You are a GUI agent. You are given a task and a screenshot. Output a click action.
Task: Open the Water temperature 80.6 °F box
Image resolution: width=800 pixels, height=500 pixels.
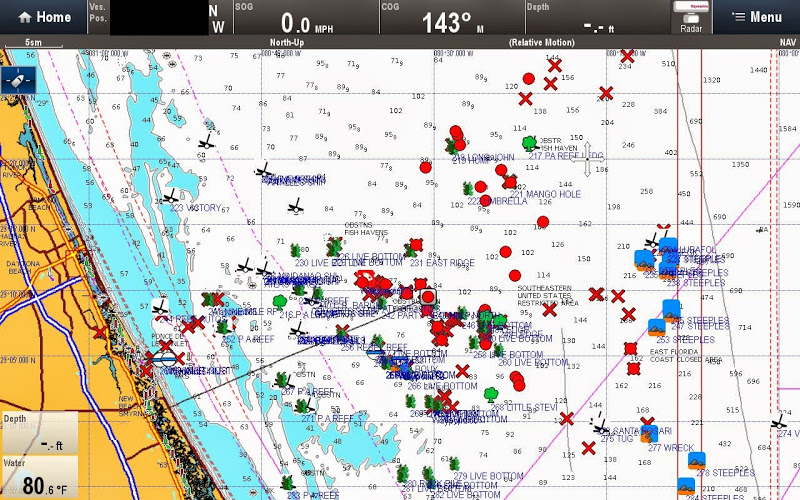[40, 477]
